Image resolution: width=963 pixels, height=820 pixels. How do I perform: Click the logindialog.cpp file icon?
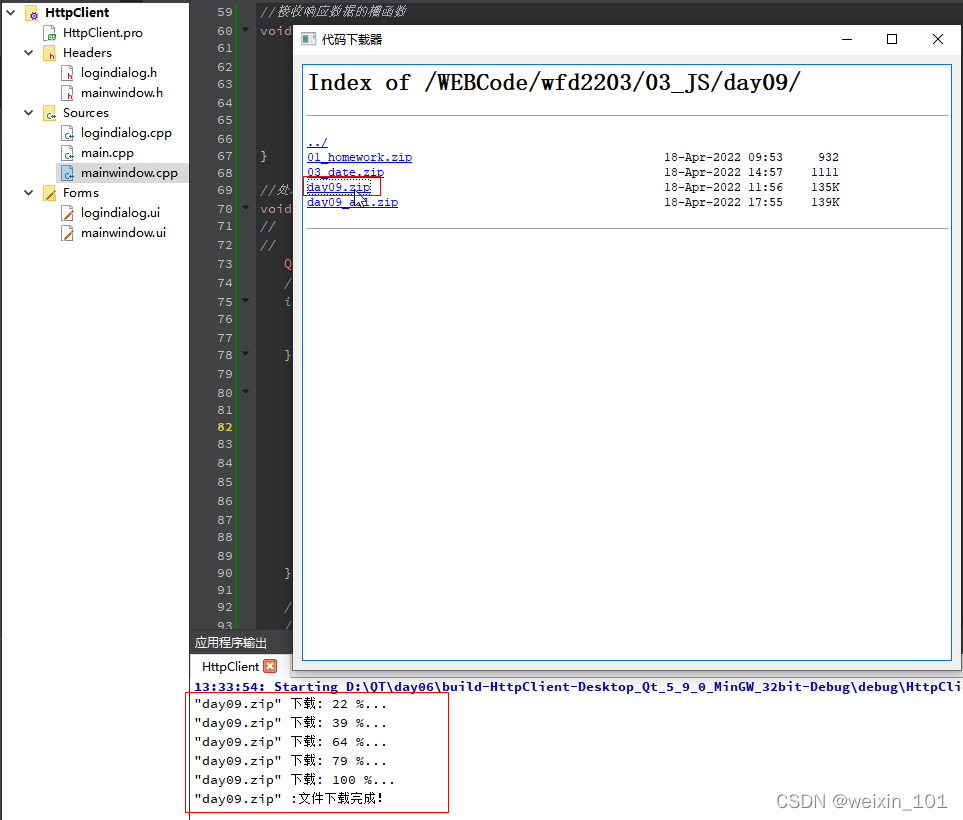tap(68, 133)
